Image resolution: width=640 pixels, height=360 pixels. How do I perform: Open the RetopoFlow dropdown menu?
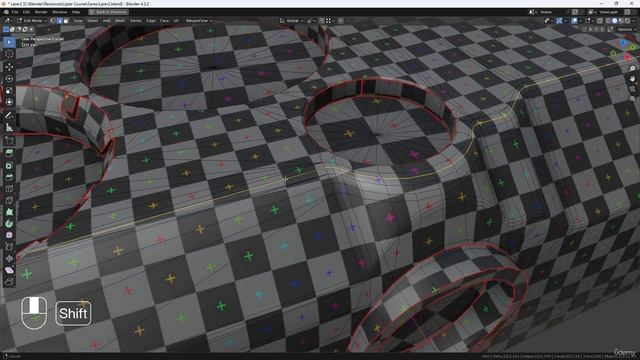(x=198, y=21)
